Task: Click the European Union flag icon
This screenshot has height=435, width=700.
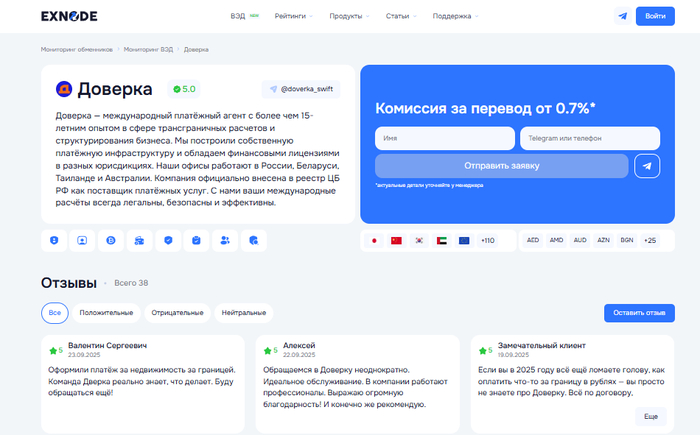Action: (464, 241)
